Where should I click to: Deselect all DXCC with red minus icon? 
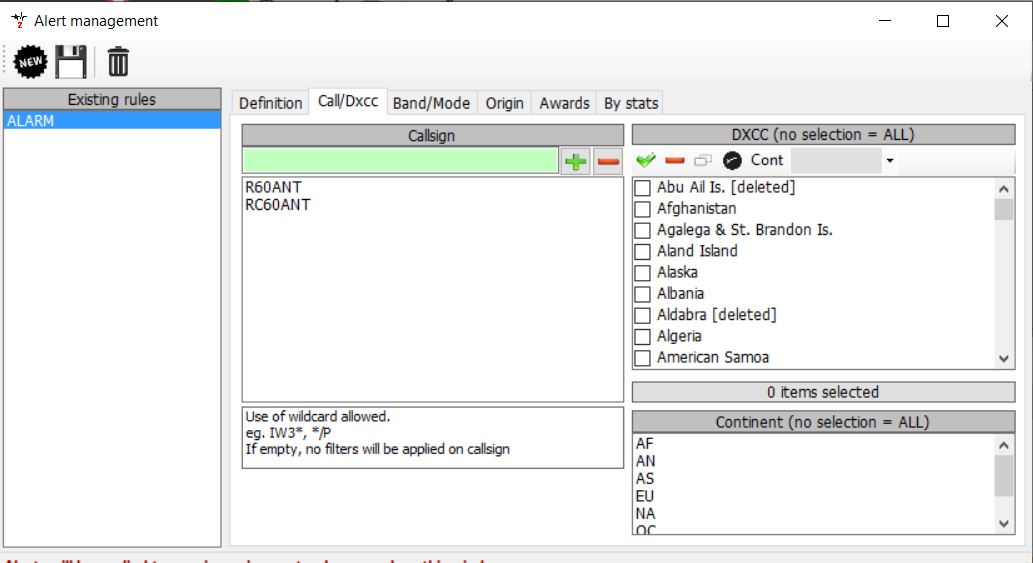(675, 160)
